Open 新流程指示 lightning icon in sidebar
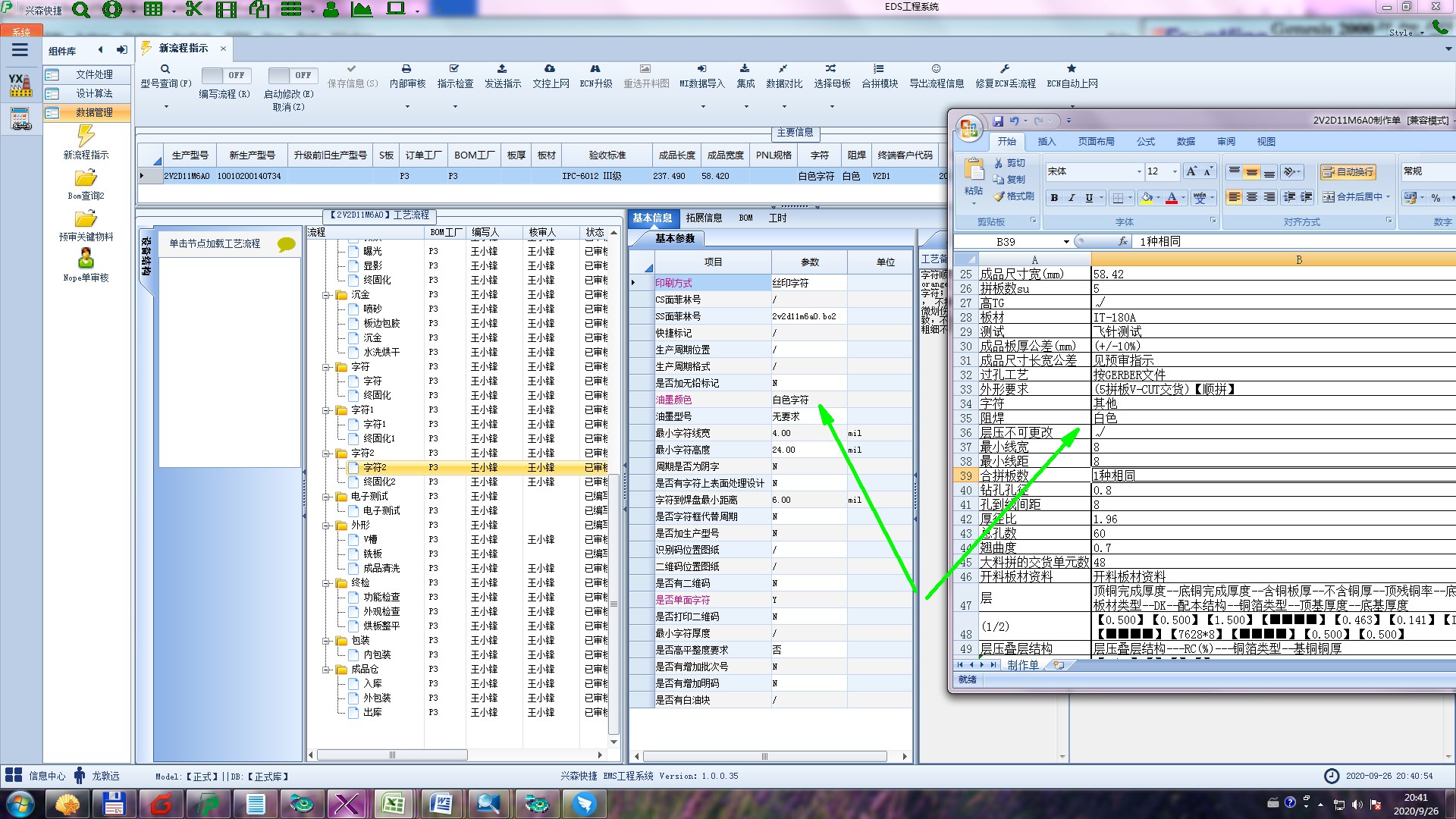Viewport: 1456px width, 819px height. [86, 136]
